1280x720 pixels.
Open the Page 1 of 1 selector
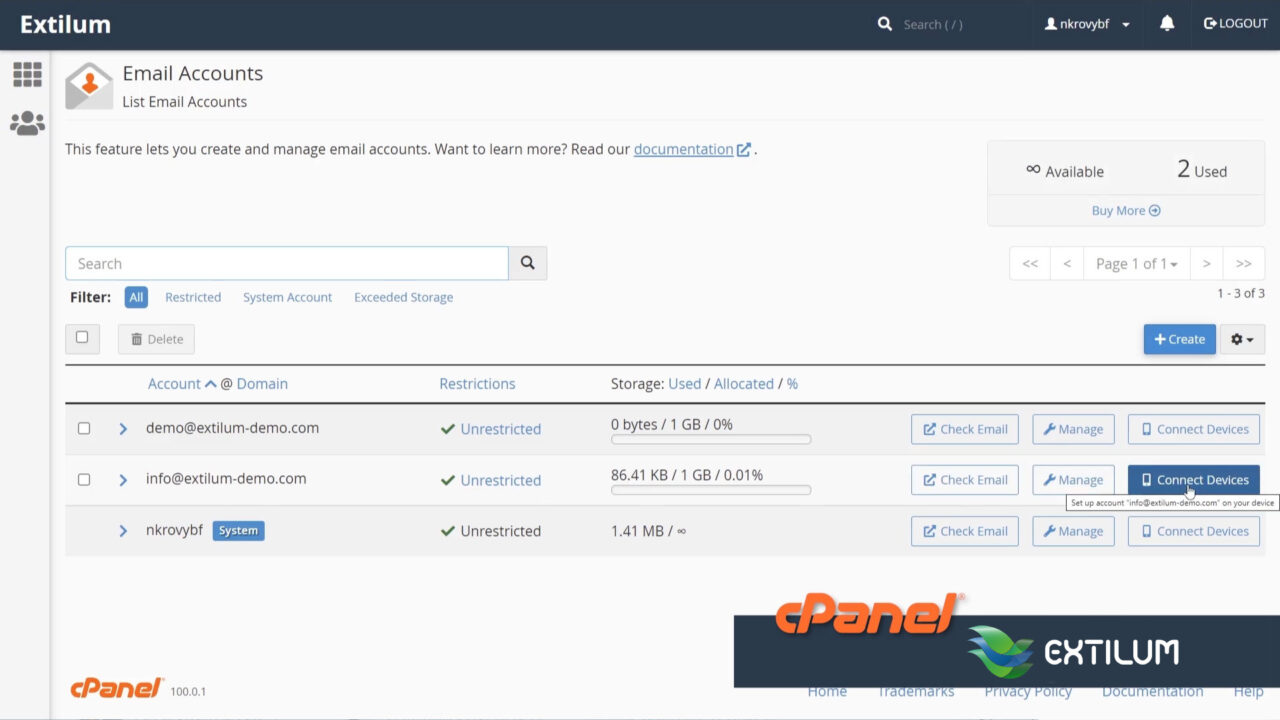[x=1137, y=263]
